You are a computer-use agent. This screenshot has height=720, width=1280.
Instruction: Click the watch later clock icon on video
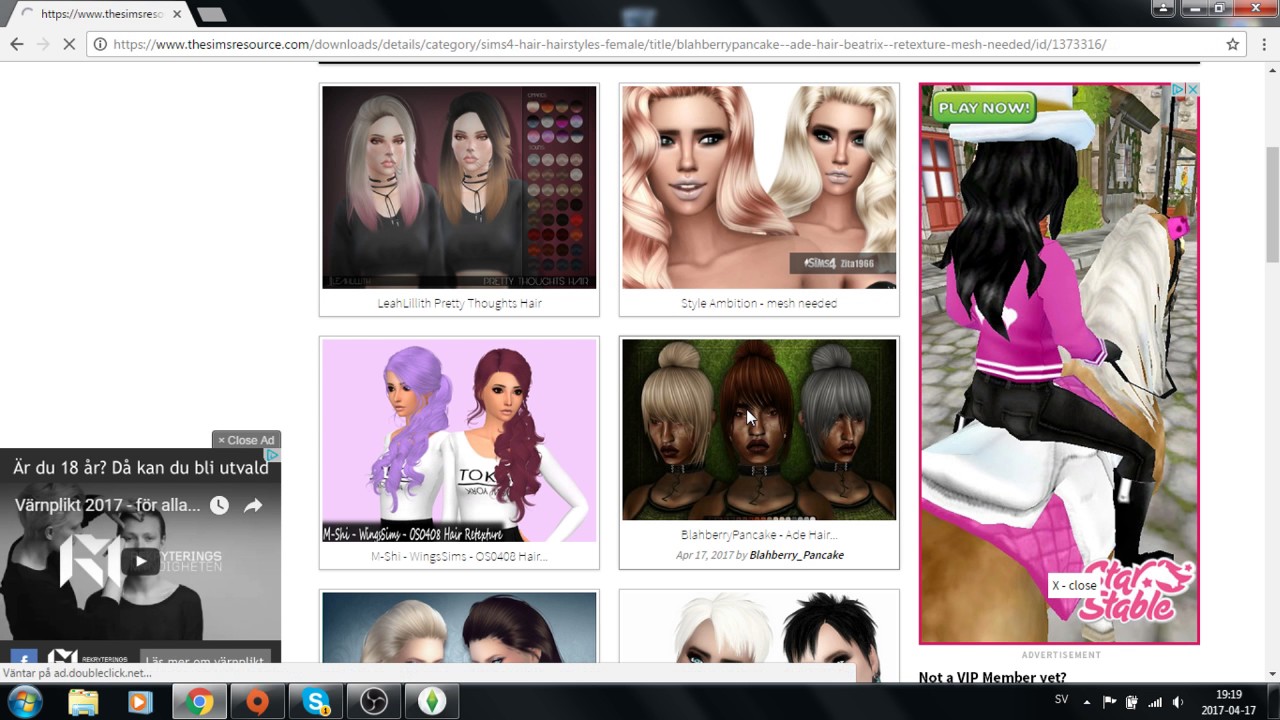tap(218, 505)
